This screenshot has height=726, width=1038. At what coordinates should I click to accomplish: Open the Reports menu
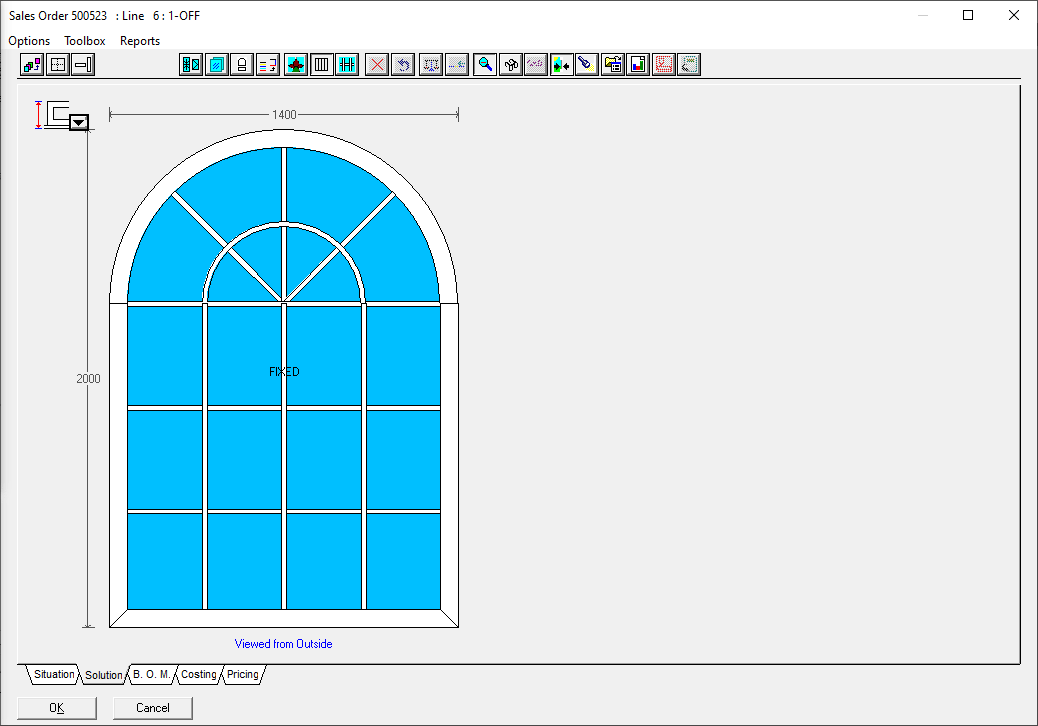[140, 41]
